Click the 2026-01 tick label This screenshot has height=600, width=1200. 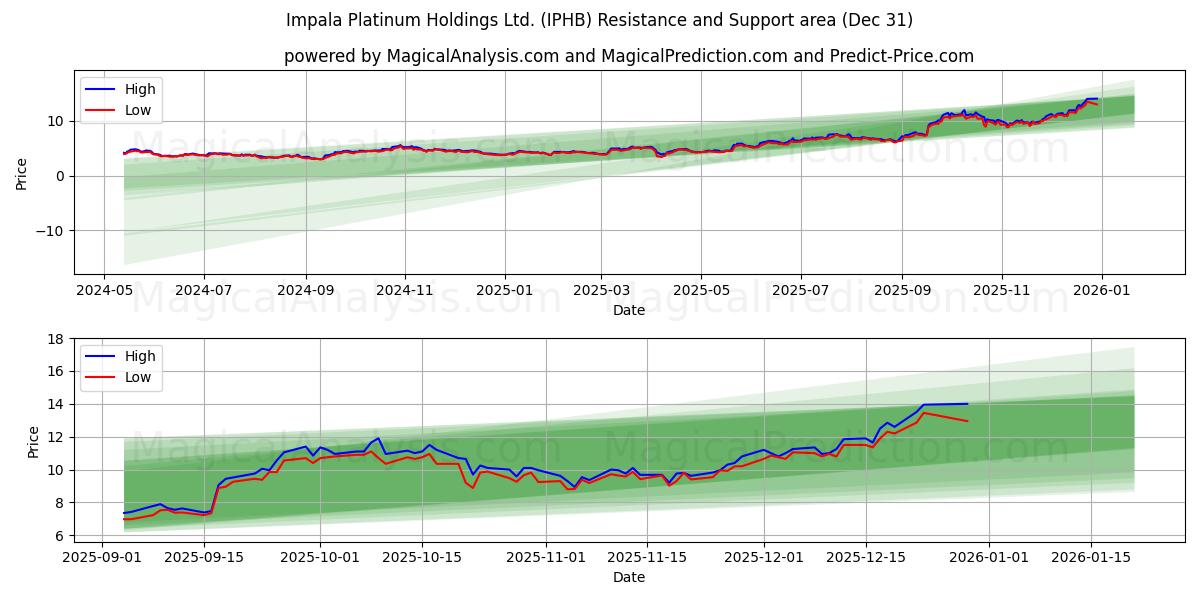point(1102,290)
